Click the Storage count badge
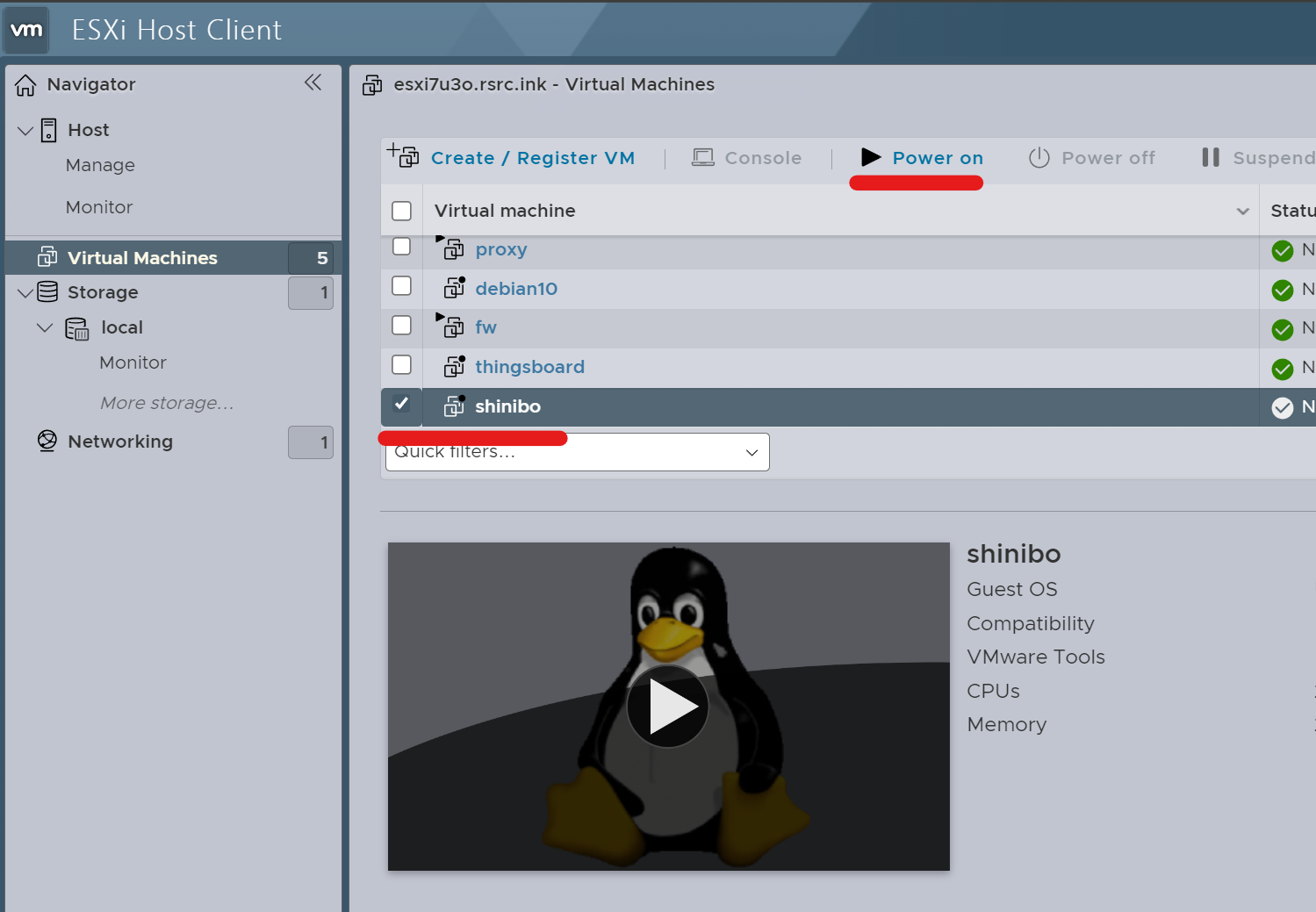 coord(311,292)
